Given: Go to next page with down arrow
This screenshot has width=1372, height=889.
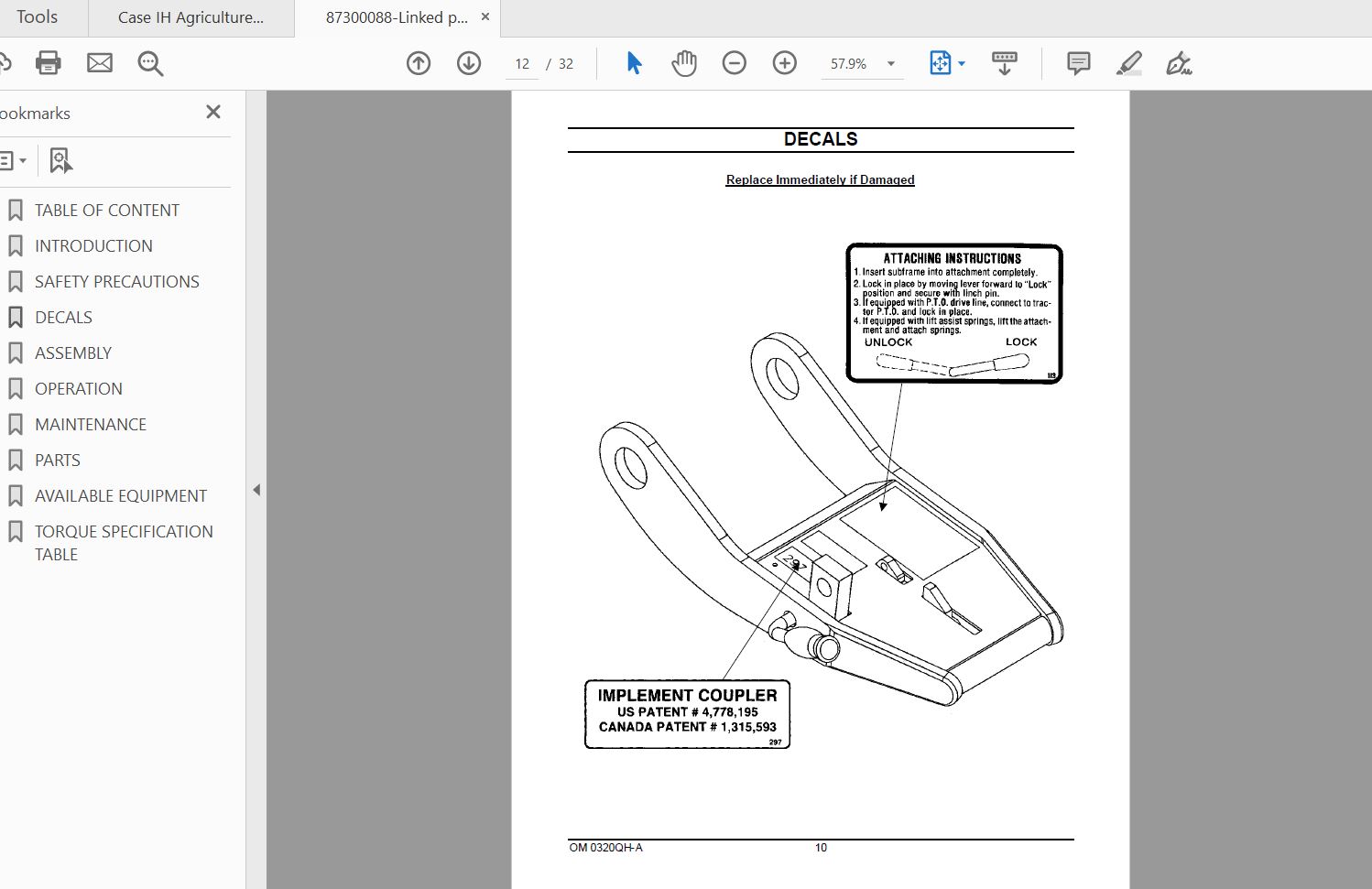Looking at the screenshot, I should (x=469, y=63).
